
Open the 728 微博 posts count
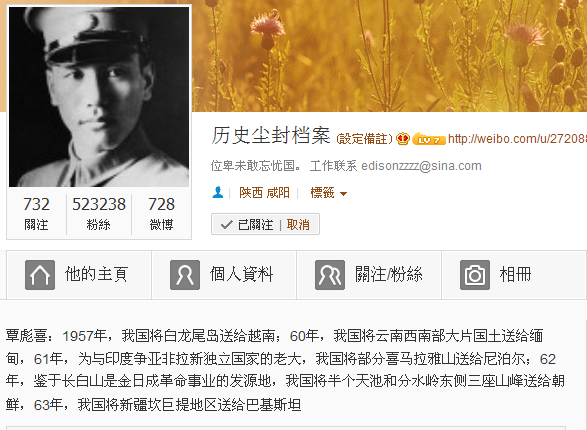(161, 214)
